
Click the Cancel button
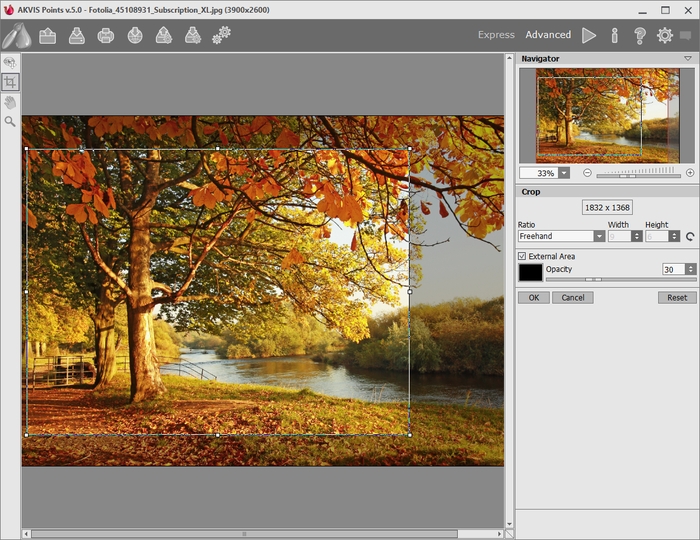[573, 298]
